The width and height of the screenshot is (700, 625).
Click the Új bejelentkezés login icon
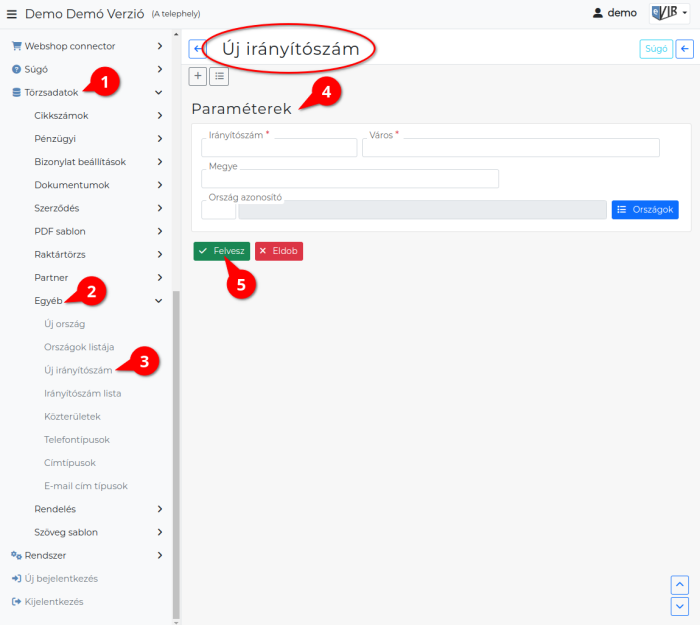(x=17, y=579)
